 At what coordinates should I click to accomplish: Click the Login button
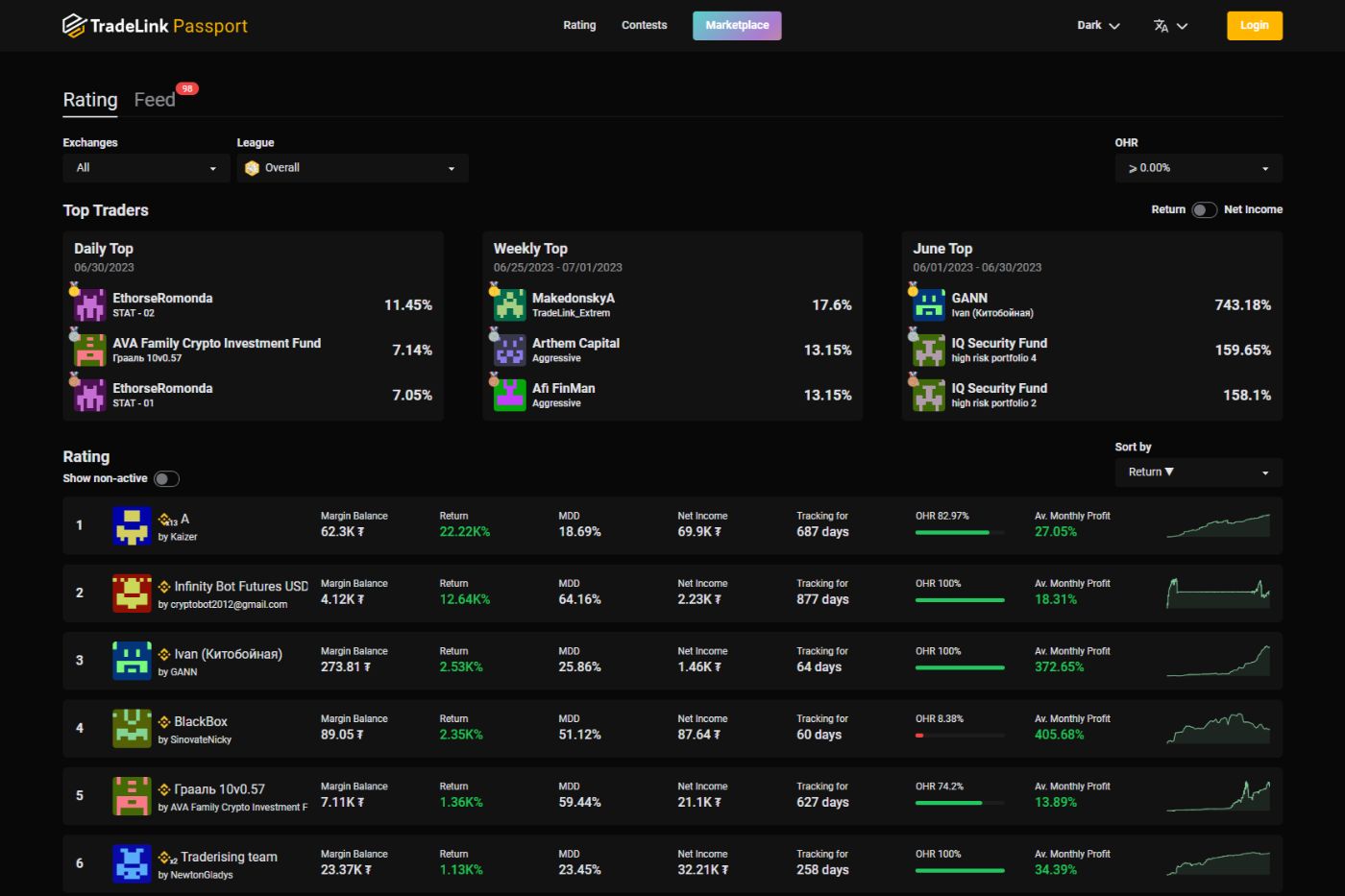[1254, 26]
